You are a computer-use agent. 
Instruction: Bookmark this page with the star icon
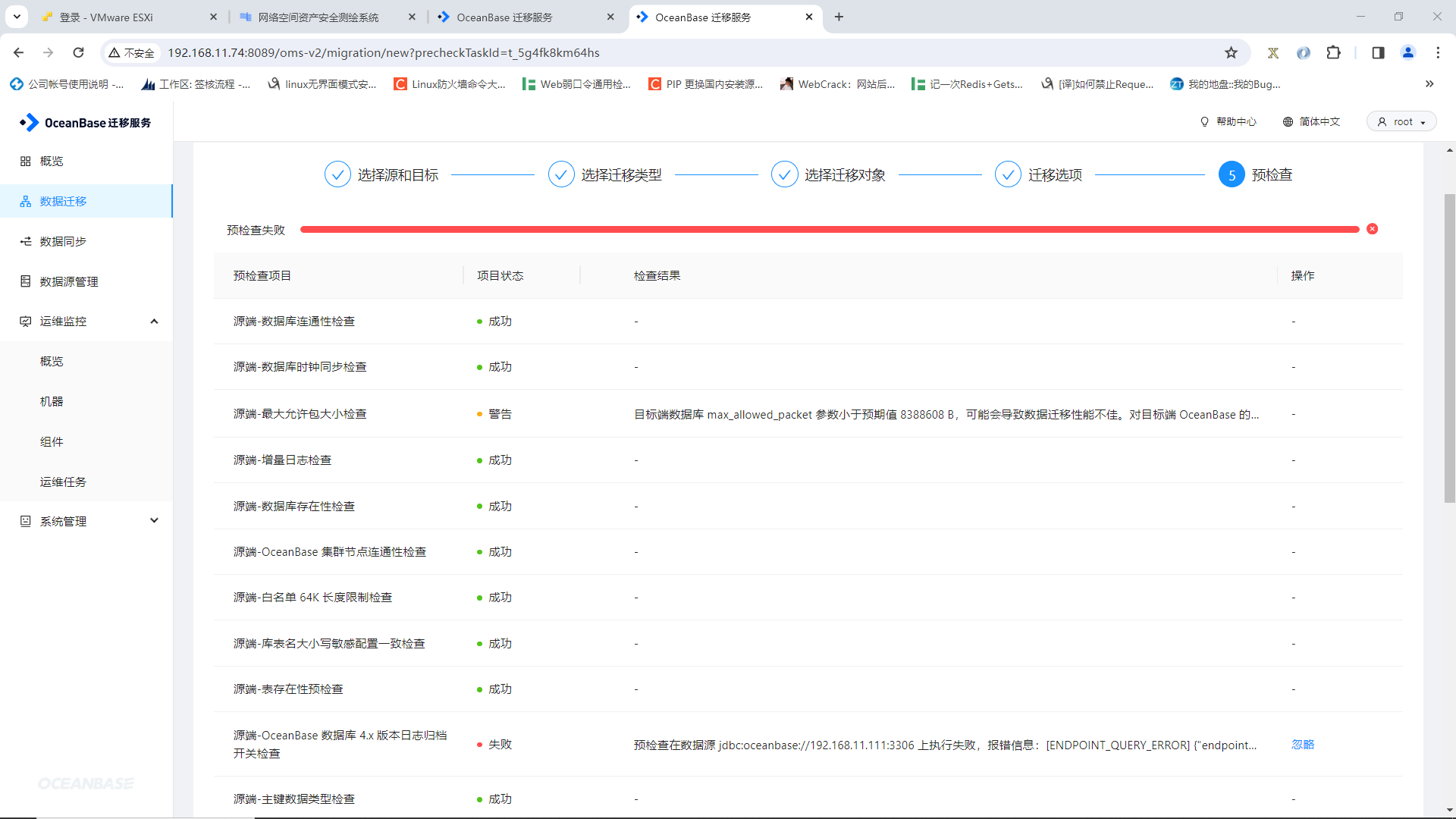click(1231, 52)
